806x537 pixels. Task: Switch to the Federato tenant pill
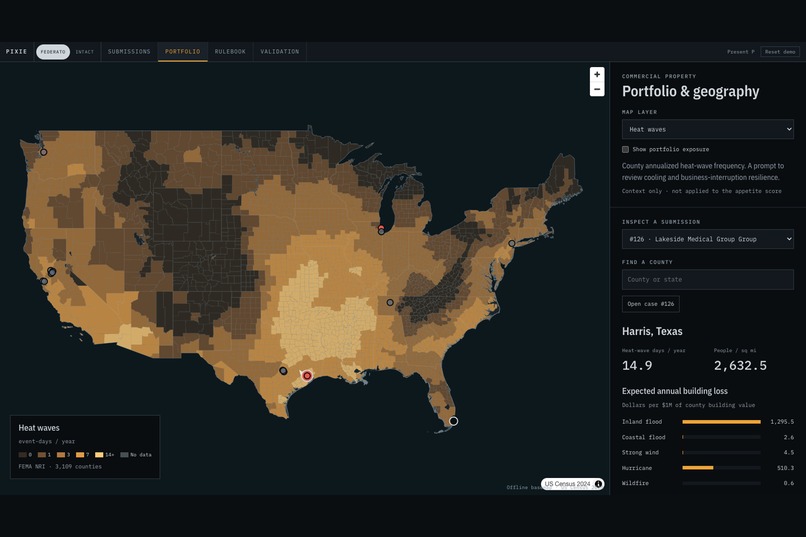tap(53, 52)
